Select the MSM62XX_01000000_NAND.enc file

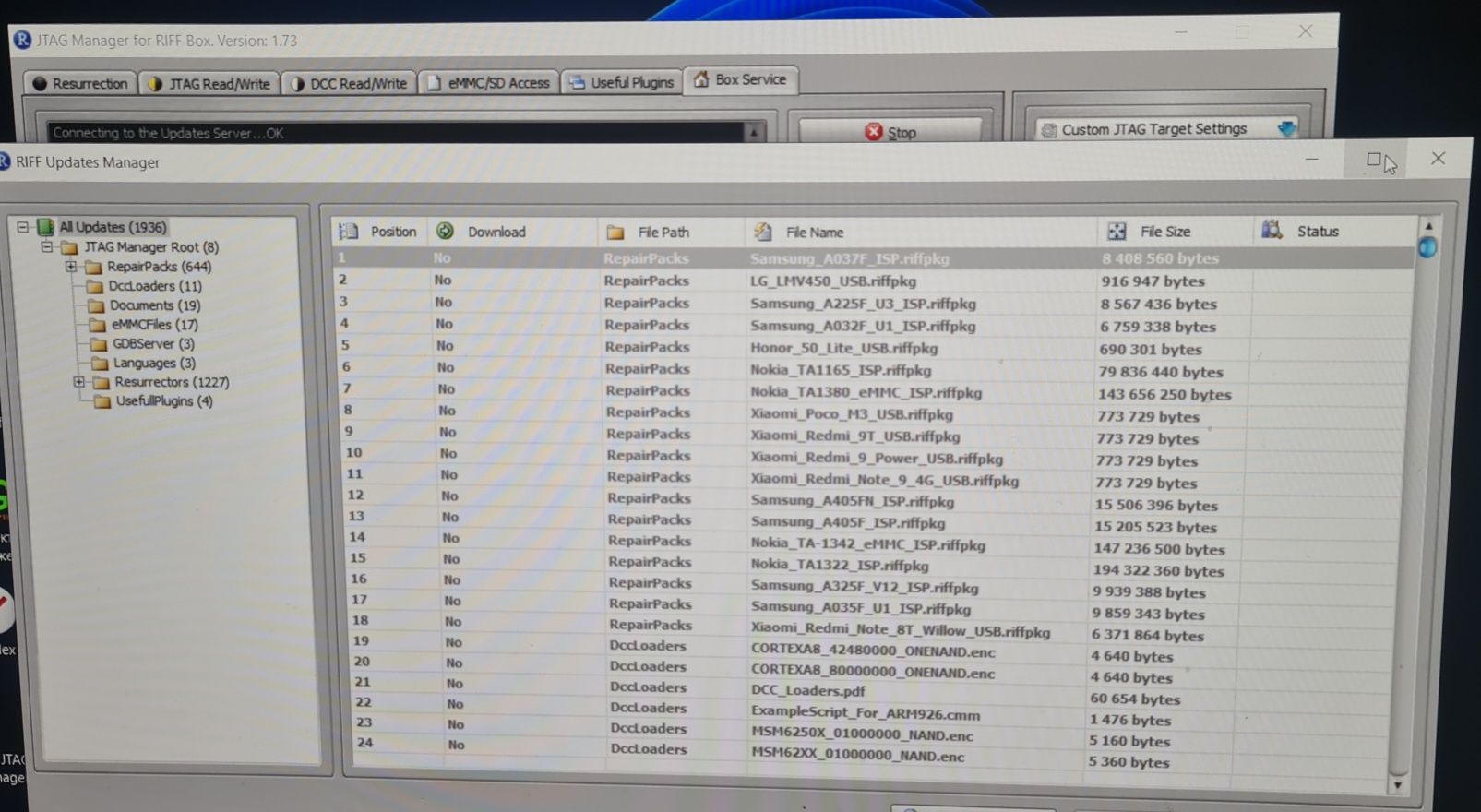coord(857,756)
